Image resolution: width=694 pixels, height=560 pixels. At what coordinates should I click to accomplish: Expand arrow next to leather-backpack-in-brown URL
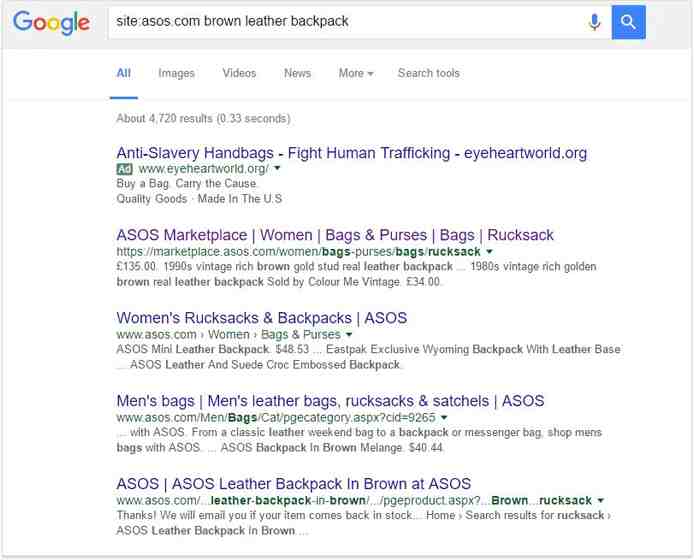point(601,500)
